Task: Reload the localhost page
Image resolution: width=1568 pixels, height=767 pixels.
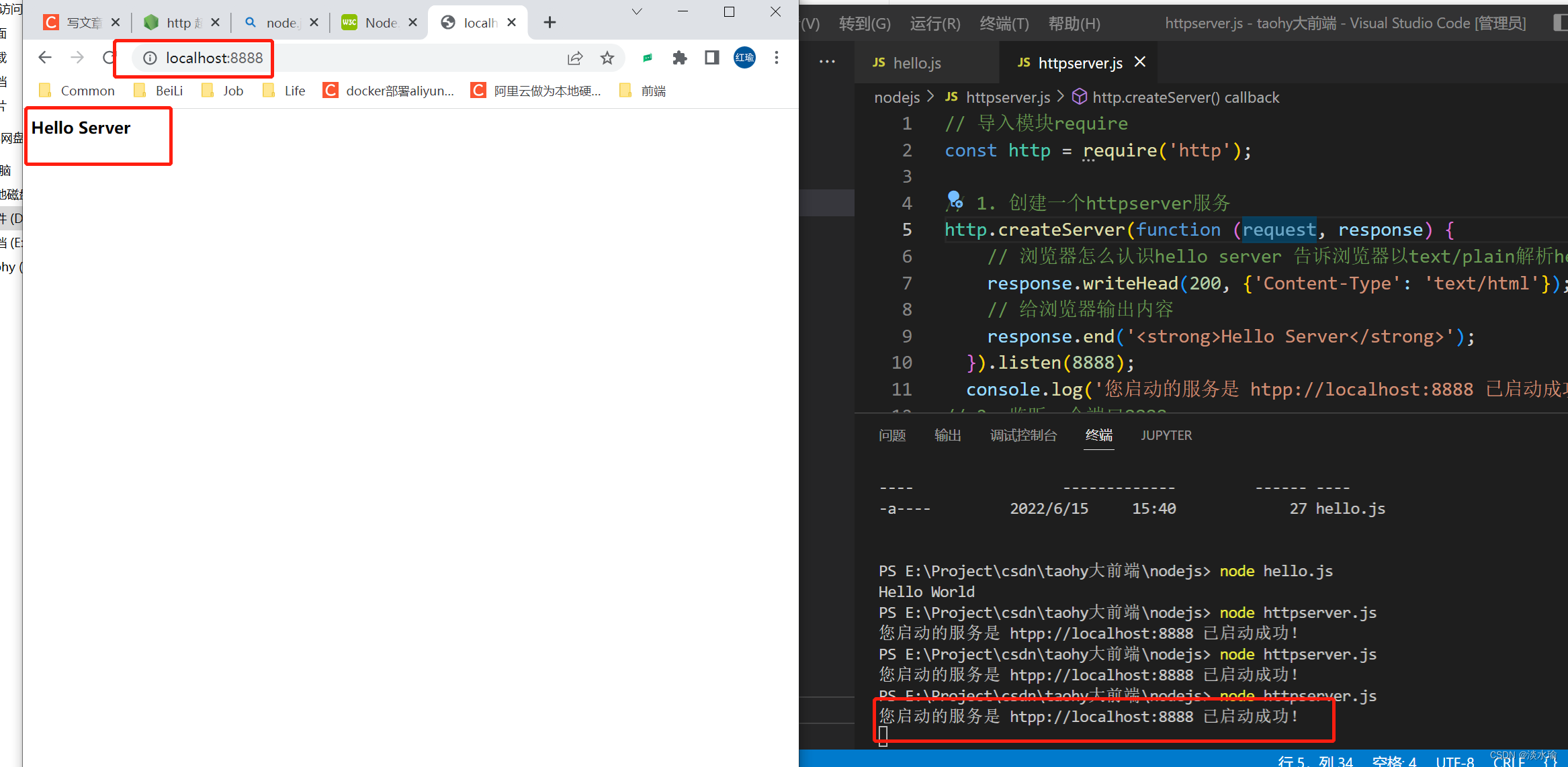Action: coord(108,58)
